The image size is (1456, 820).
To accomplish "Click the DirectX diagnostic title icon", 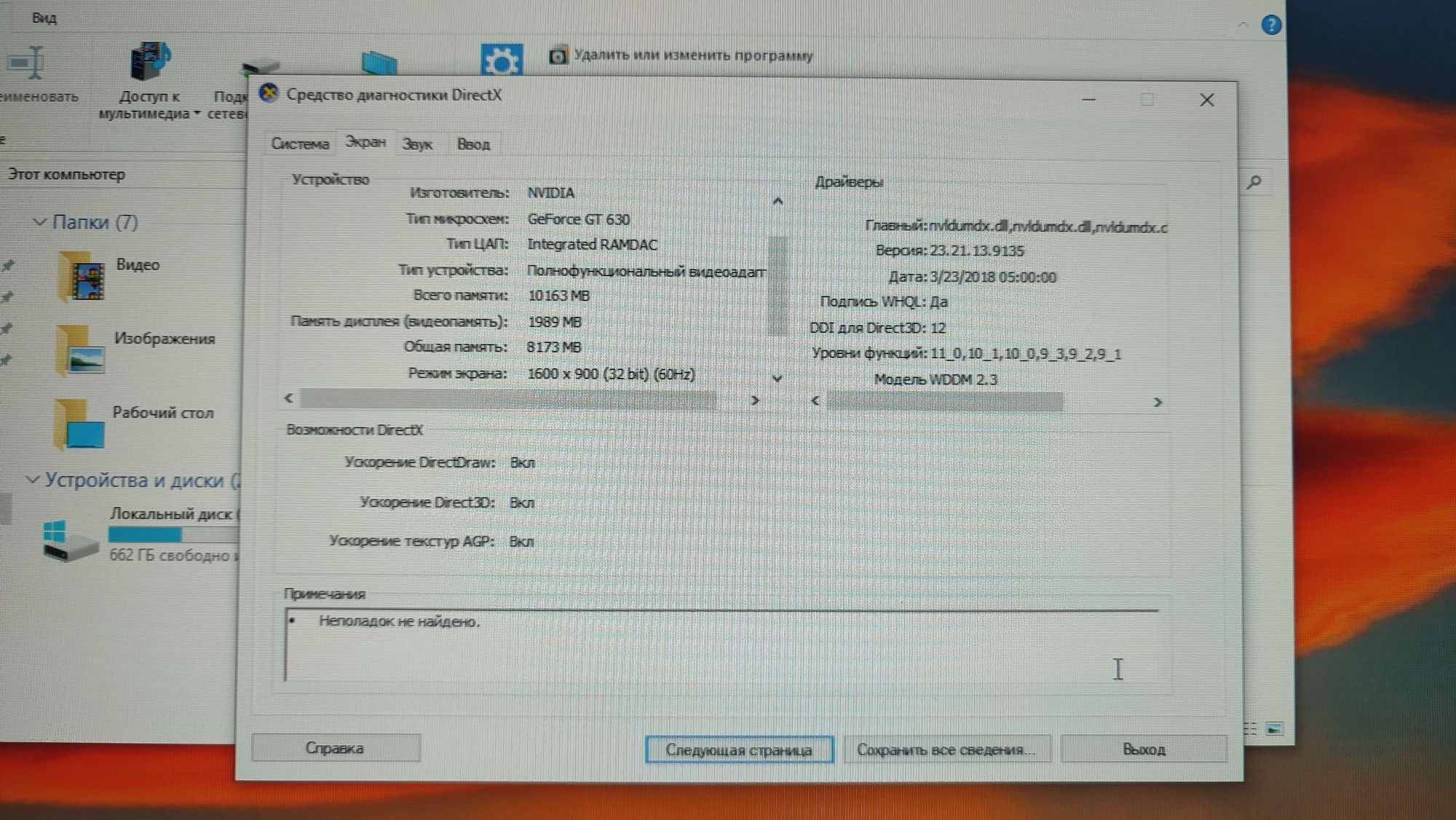I will (x=269, y=93).
